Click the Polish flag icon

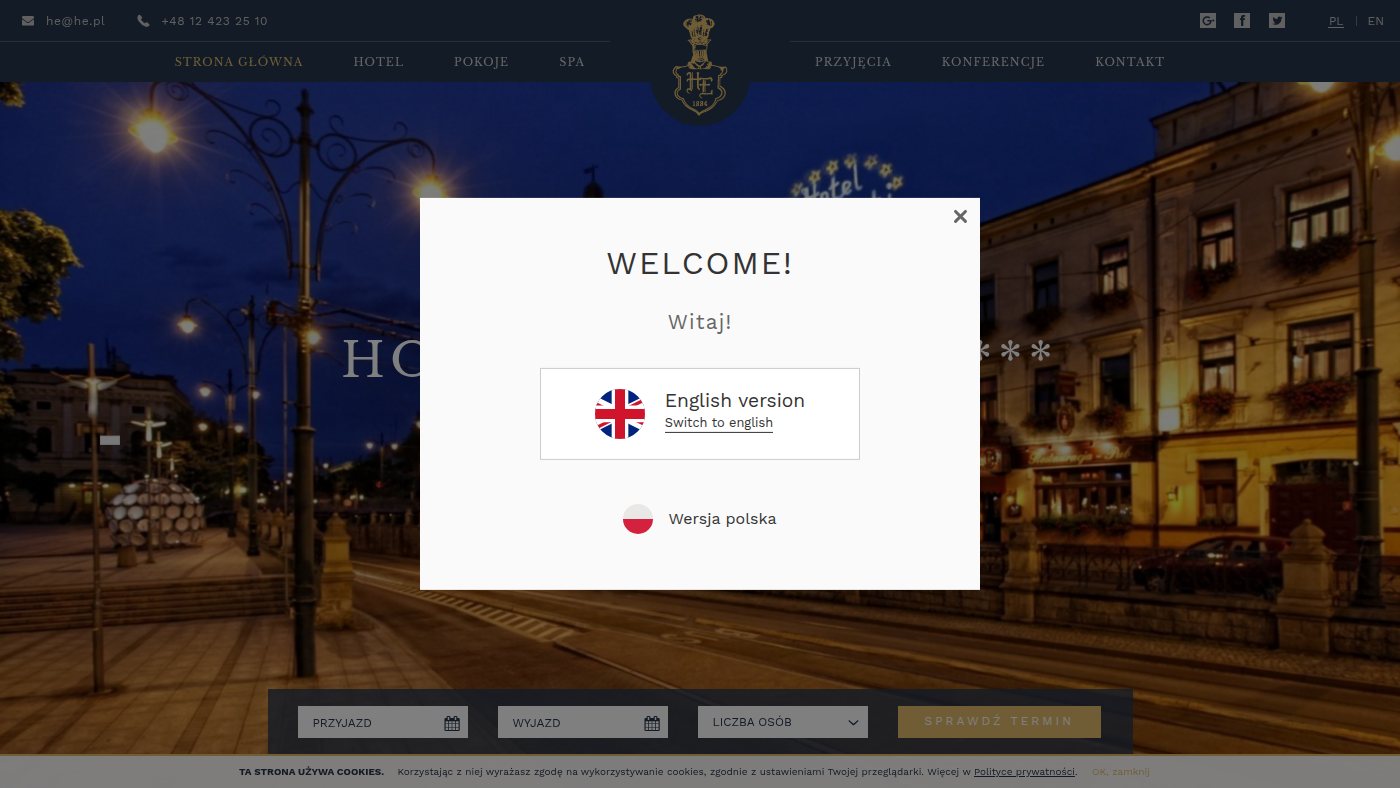638,519
